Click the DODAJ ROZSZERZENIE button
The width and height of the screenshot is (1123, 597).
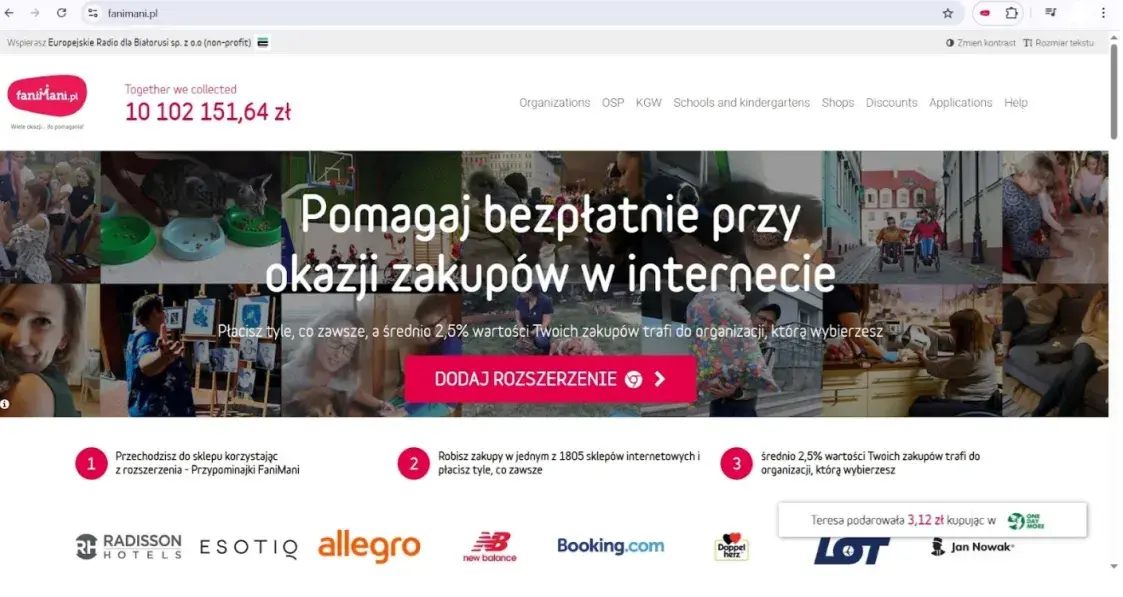pos(550,379)
